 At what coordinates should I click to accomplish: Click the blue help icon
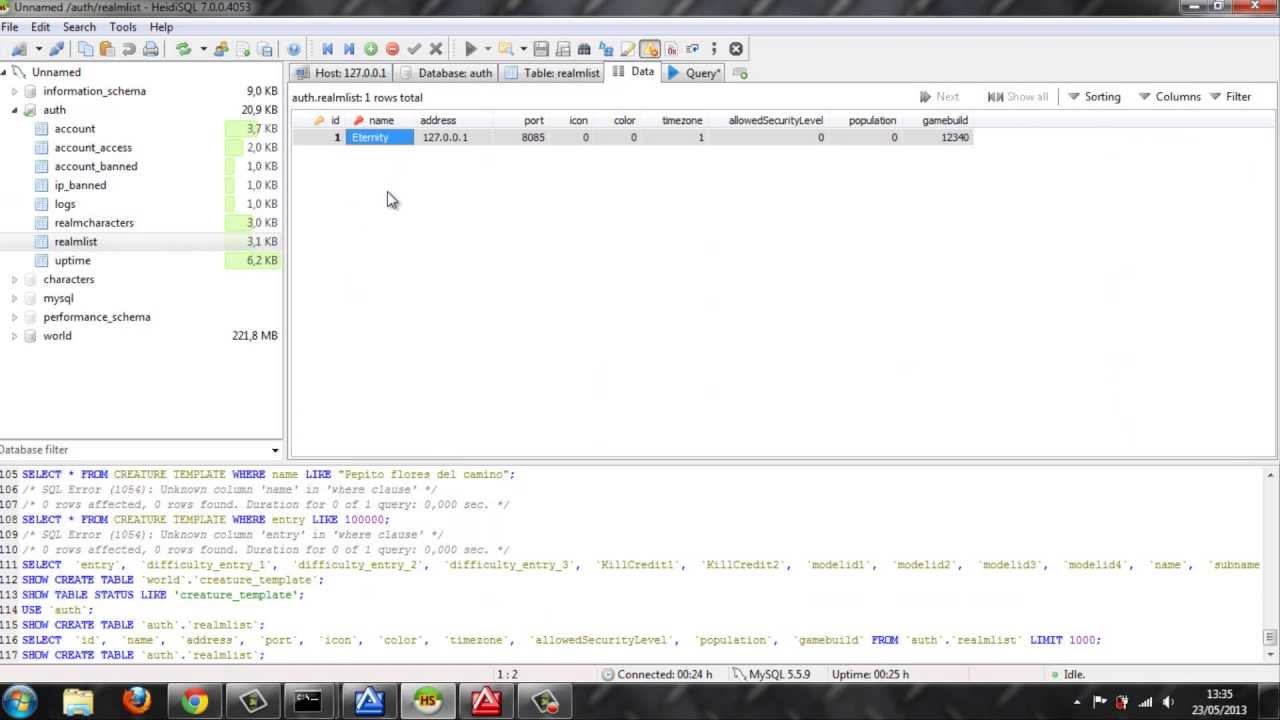pyautogui.click(x=294, y=48)
